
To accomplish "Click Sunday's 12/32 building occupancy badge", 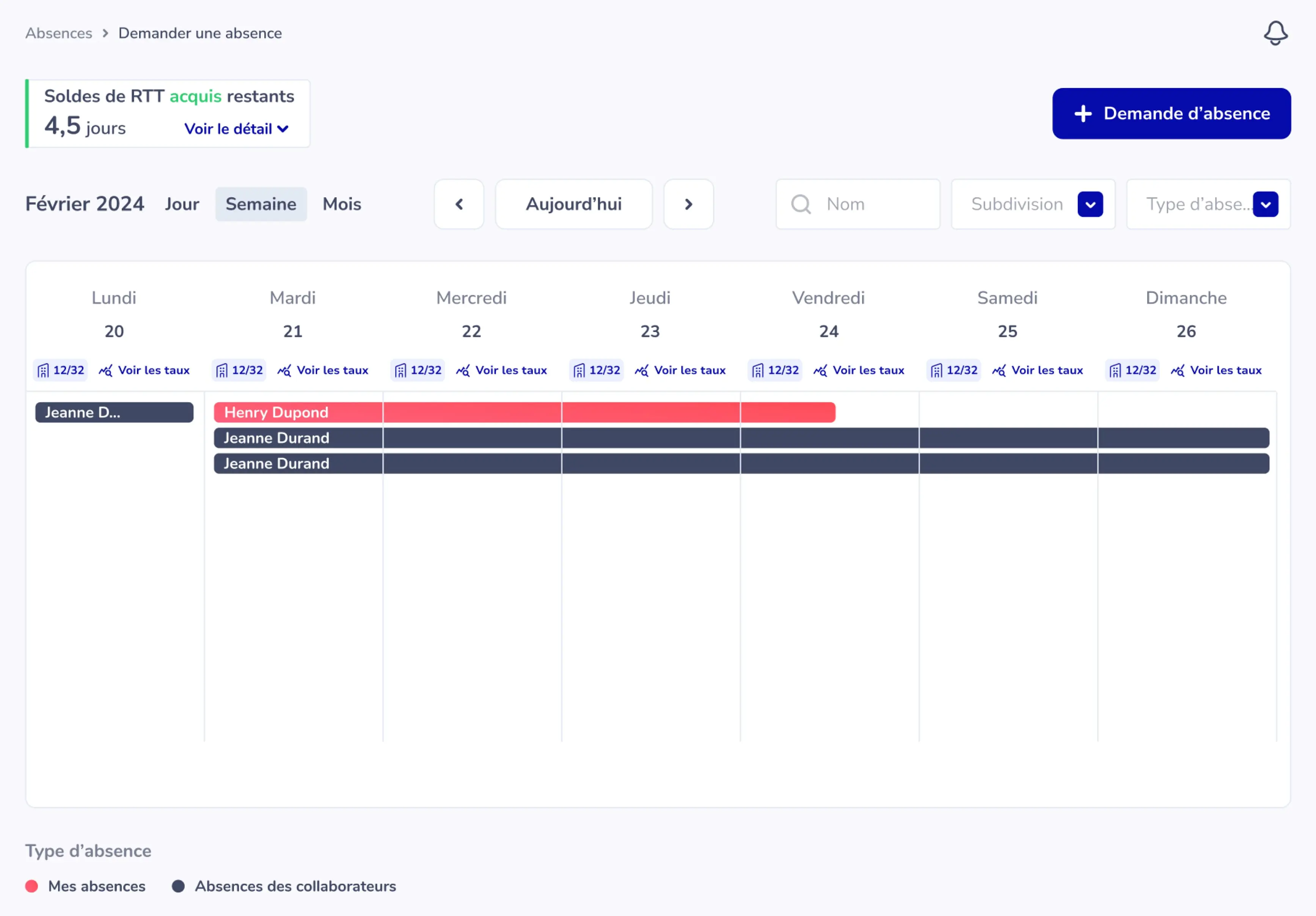I will point(1132,370).
